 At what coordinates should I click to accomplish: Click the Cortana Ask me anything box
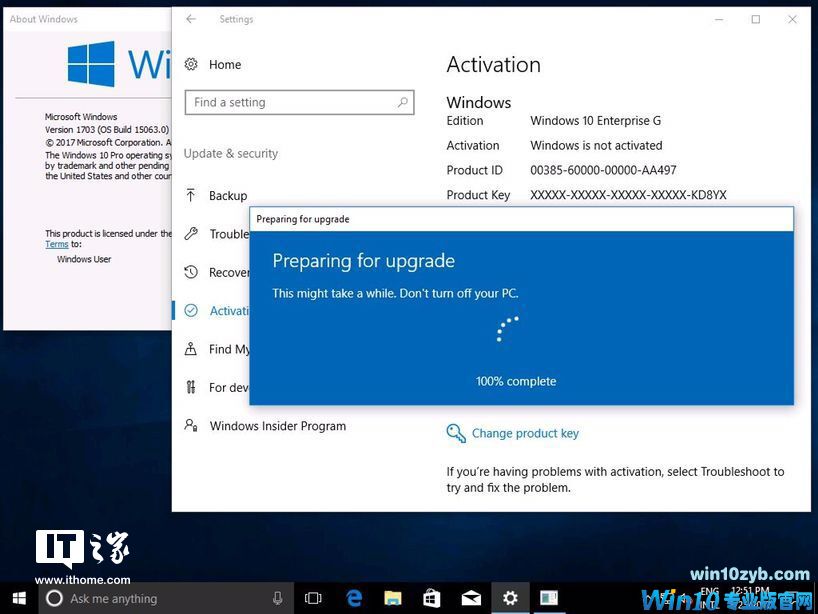click(150, 598)
